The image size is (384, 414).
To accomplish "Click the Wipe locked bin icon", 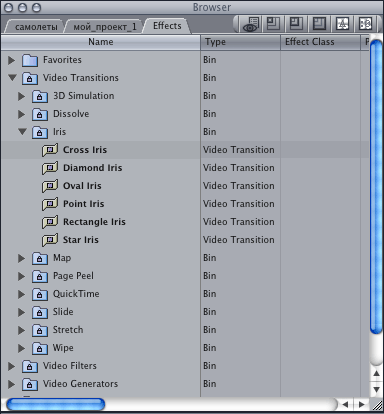I will tap(40, 348).
